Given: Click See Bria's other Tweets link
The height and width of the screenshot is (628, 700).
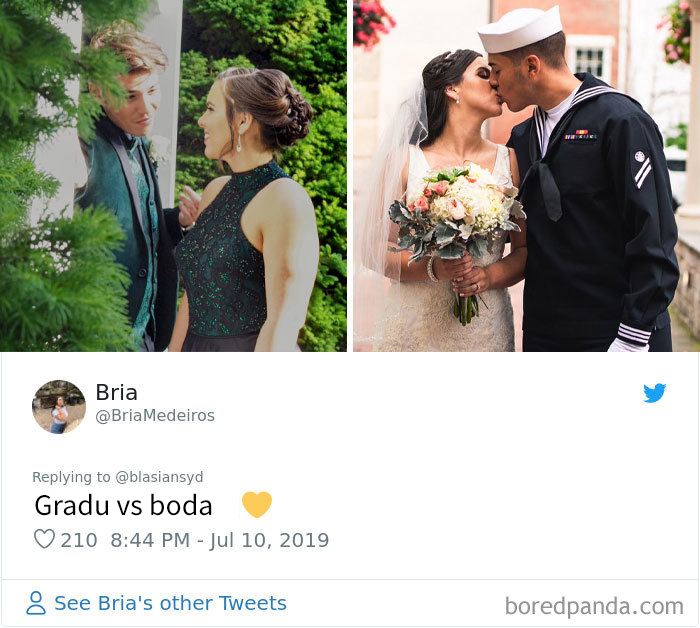Looking at the screenshot, I should click(x=170, y=603).
